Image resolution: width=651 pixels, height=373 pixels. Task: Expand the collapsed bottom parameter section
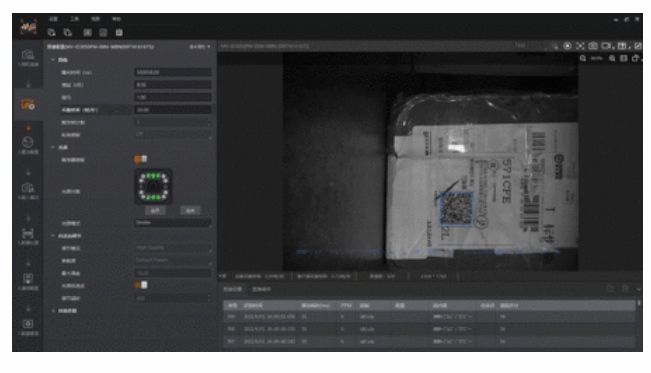pyautogui.click(x=53, y=311)
